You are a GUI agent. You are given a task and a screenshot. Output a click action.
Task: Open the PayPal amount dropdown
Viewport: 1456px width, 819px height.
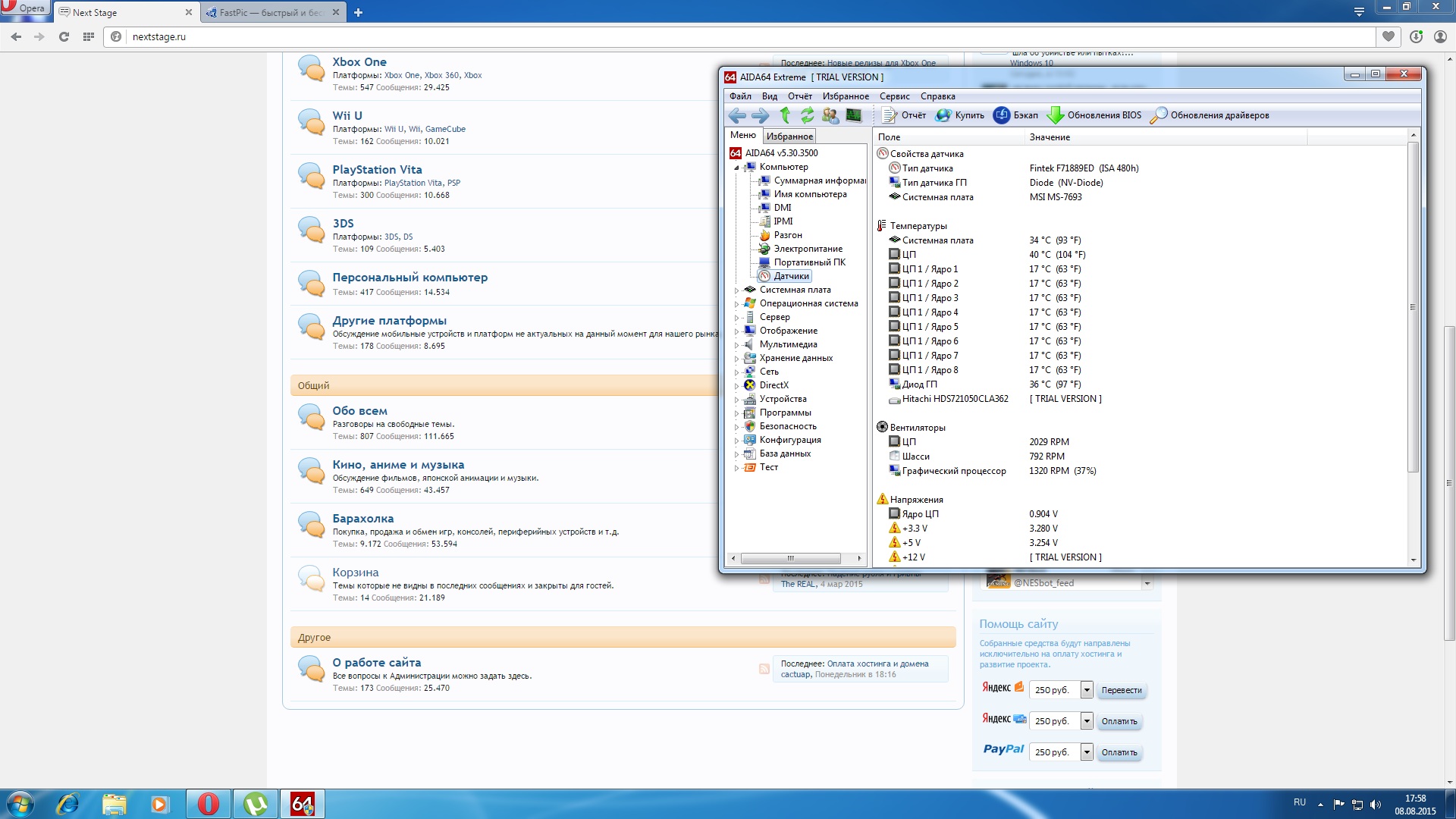click(x=1086, y=752)
